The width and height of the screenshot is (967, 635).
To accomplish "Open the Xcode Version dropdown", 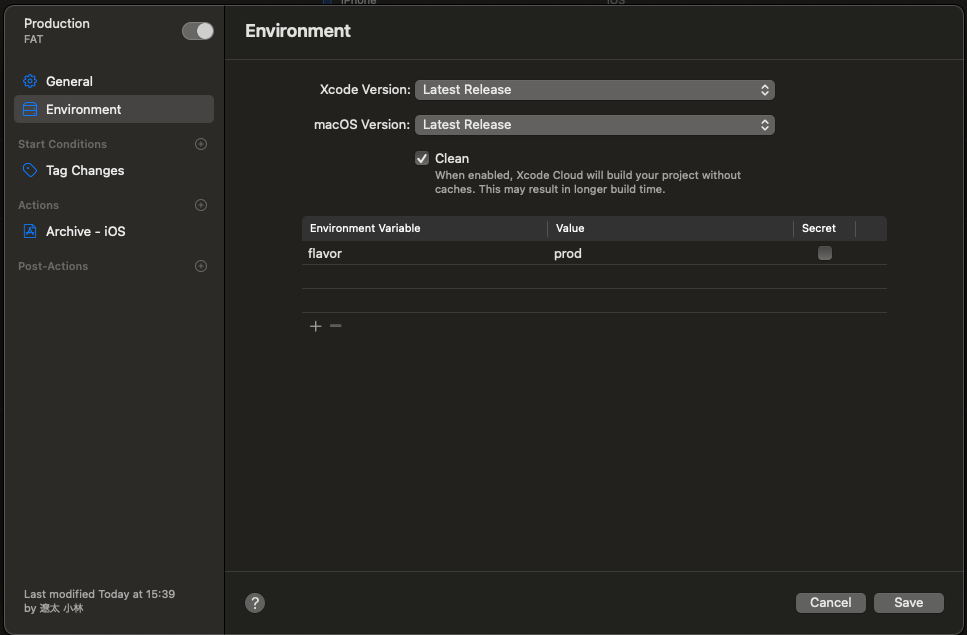I will (595, 90).
